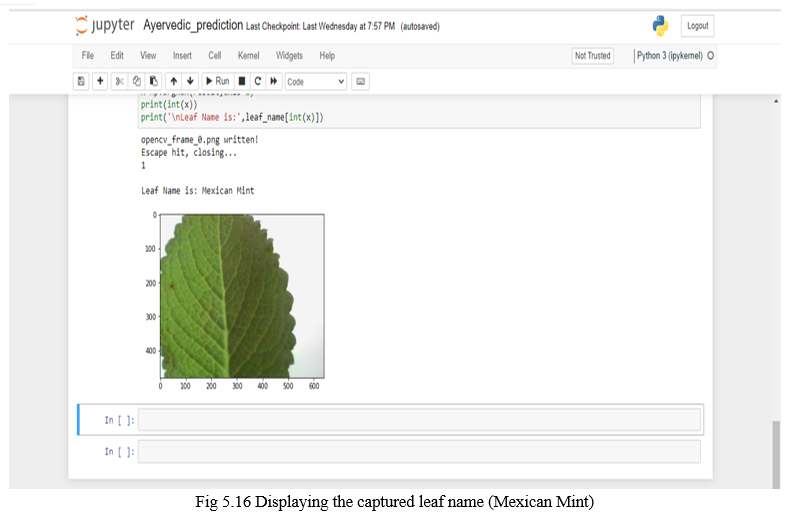Open the View menu

pyautogui.click(x=148, y=56)
